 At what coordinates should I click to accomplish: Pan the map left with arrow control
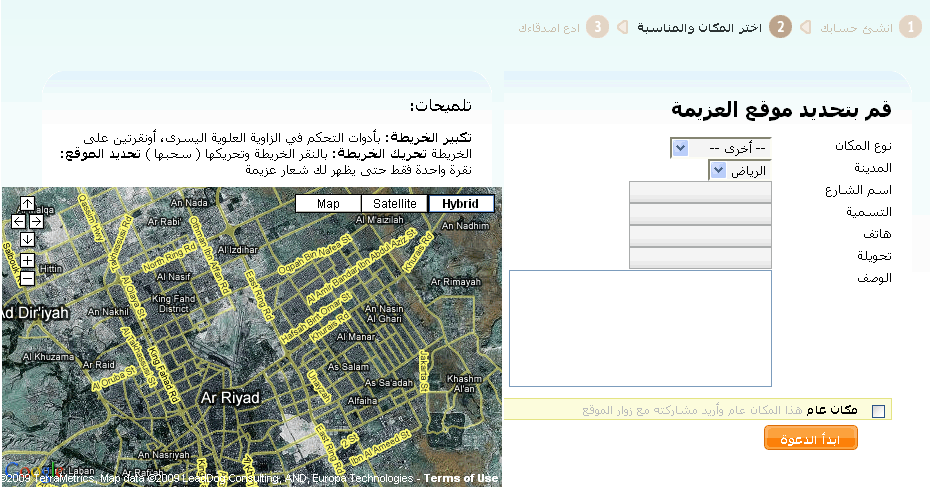pos(18,221)
